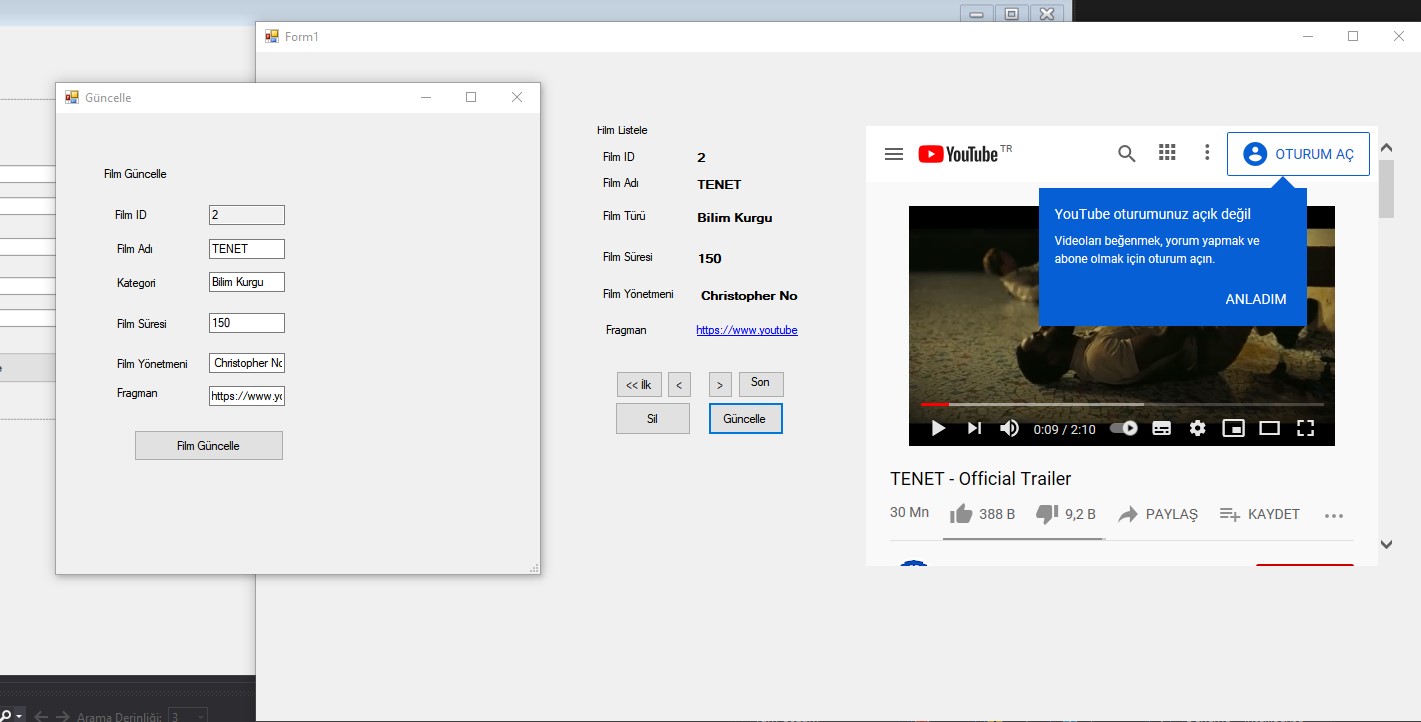
Task: Click the Film Adı field containing TENET
Action: (x=247, y=249)
